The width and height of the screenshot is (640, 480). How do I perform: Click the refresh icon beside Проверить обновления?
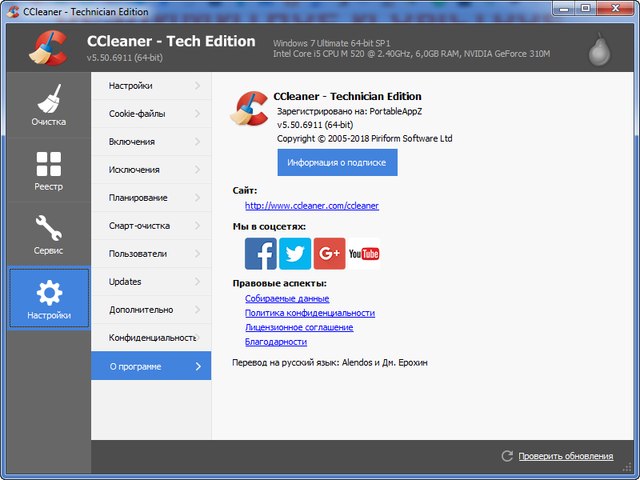[507, 456]
